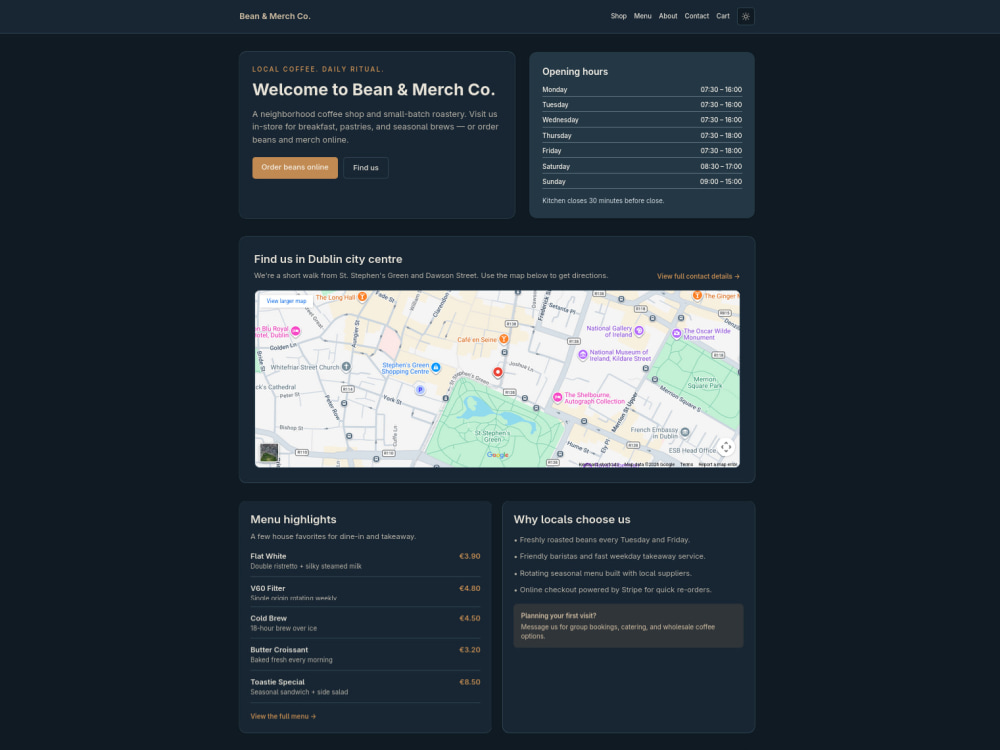Viewport: 1000px width, 750px height.
Task: Click the French Embassy in Dublin marker
Action: click(x=685, y=432)
